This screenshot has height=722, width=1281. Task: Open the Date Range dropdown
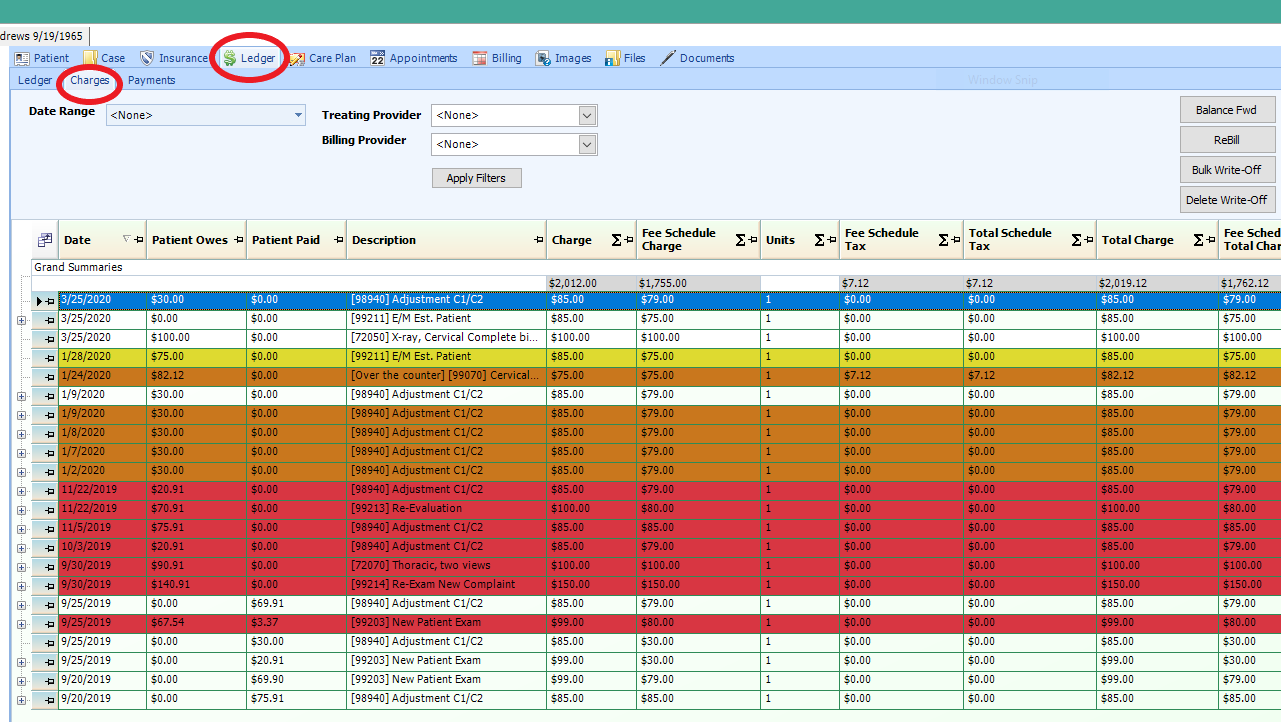tap(297, 115)
